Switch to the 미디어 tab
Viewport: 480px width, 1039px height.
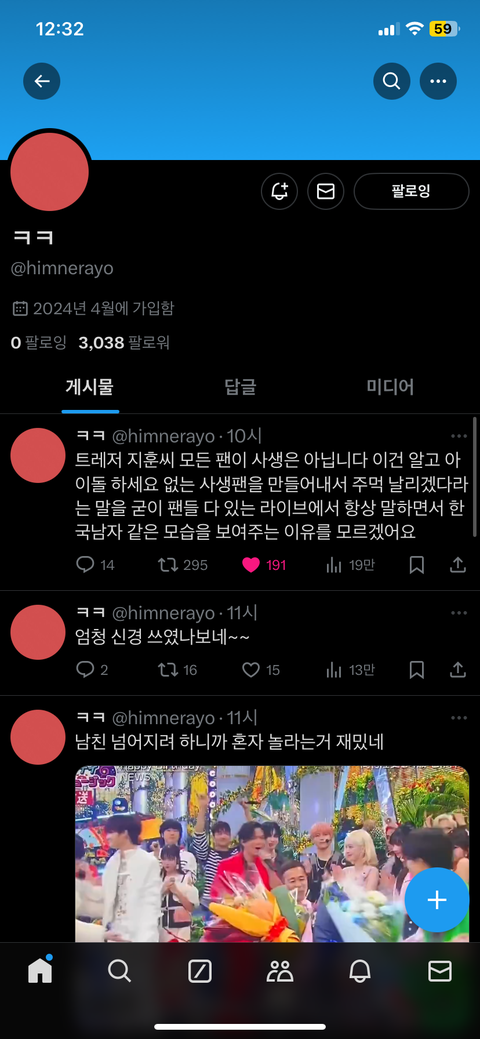coord(390,387)
